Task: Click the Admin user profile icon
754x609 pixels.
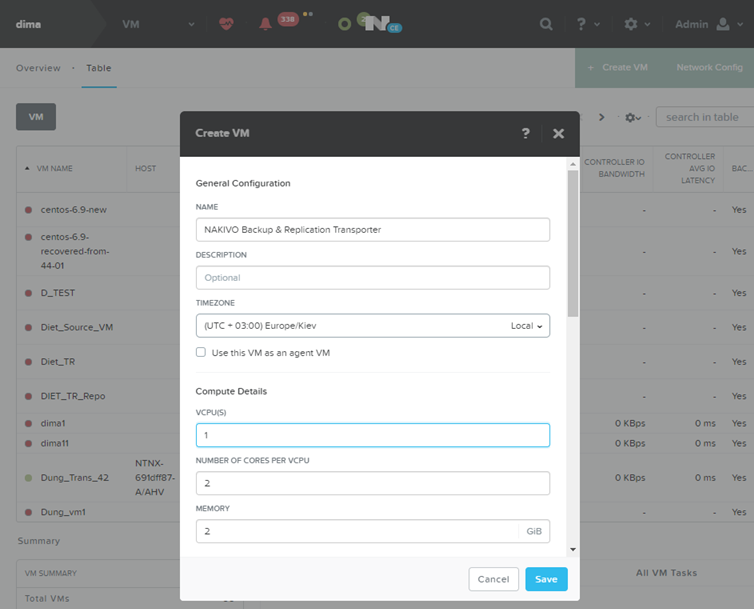Action: pos(723,24)
